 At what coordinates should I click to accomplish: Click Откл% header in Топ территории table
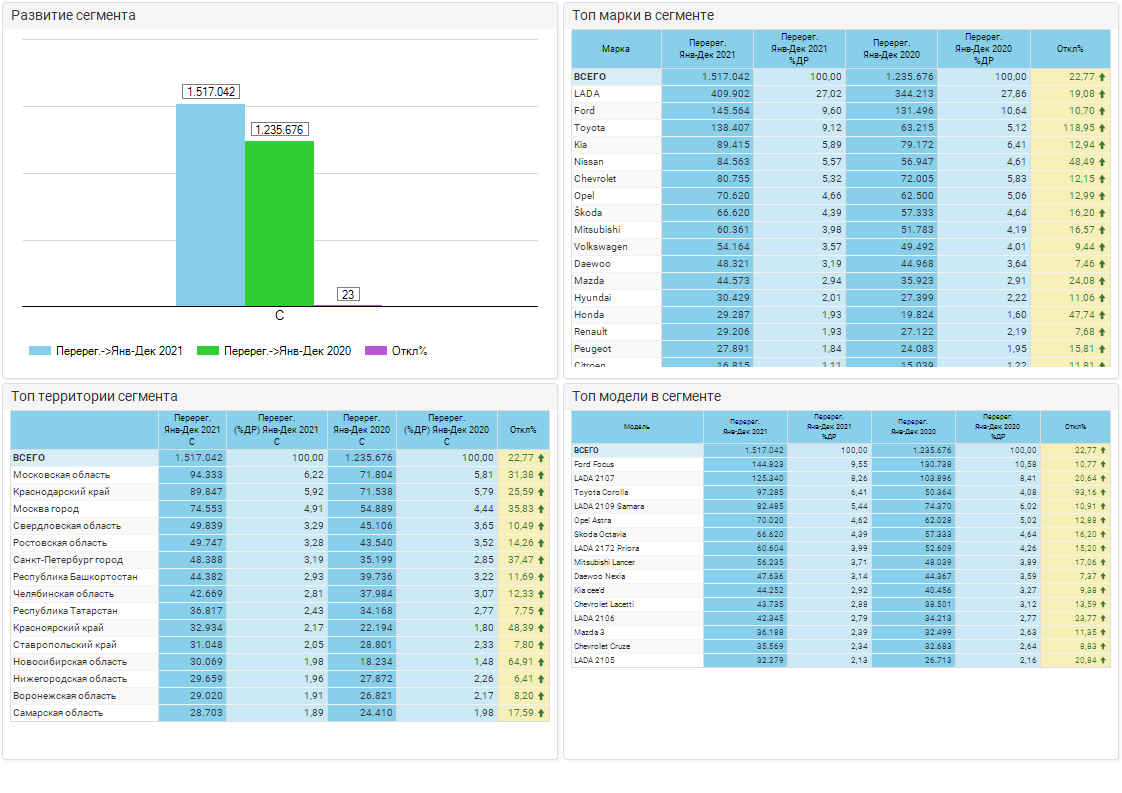[x=523, y=430]
